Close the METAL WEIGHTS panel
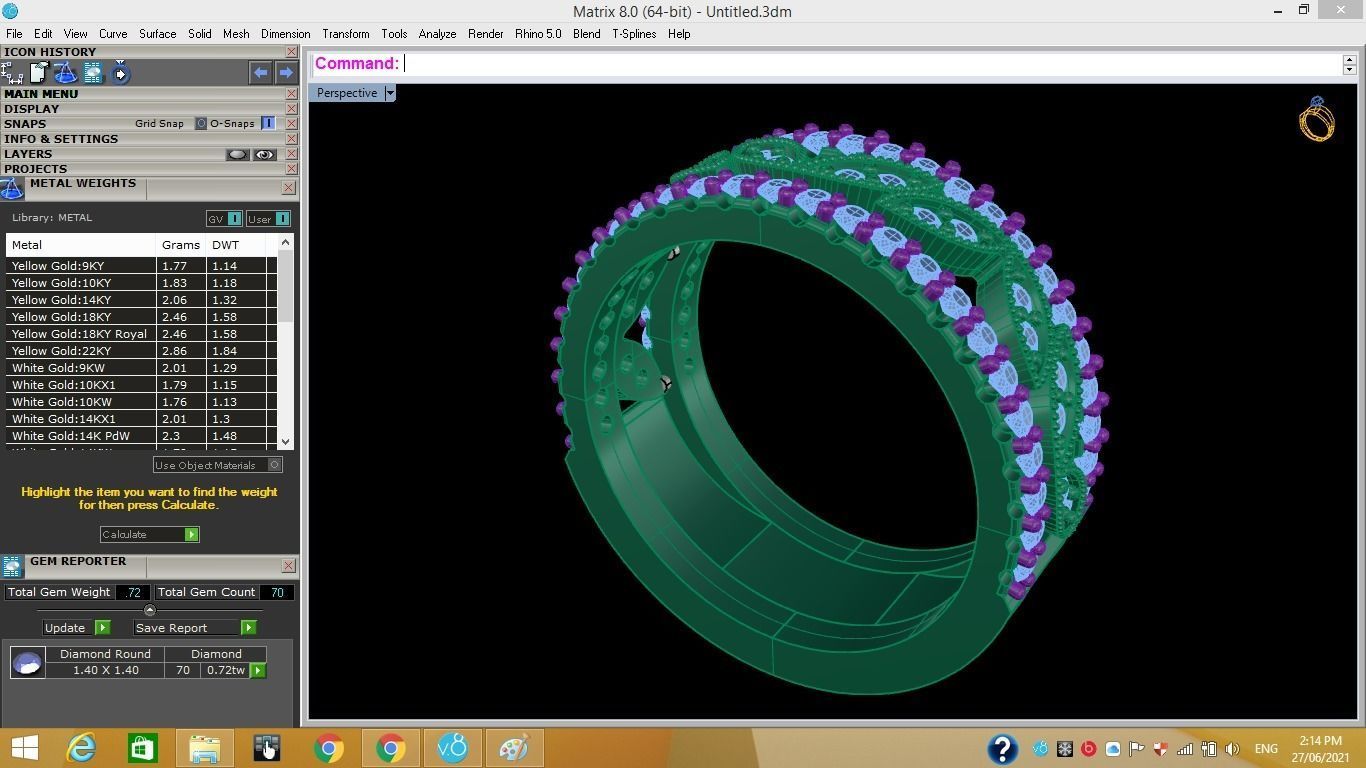This screenshot has height=768, width=1366. pyautogui.click(x=289, y=187)
